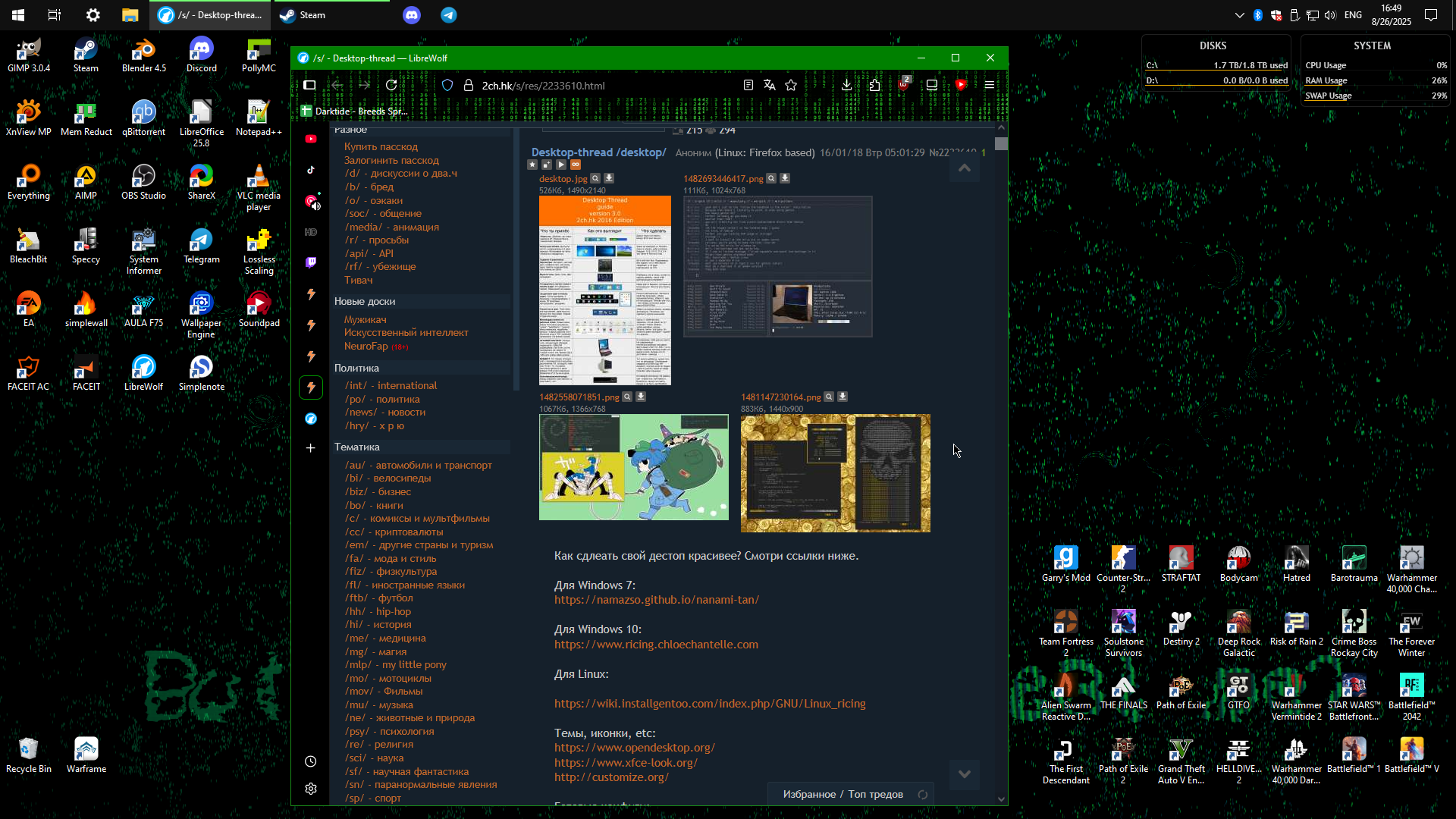This screenshot has width=1456, height=819.
Task: Open the extensions puzzle icon
Action: (x=874, y=86)
